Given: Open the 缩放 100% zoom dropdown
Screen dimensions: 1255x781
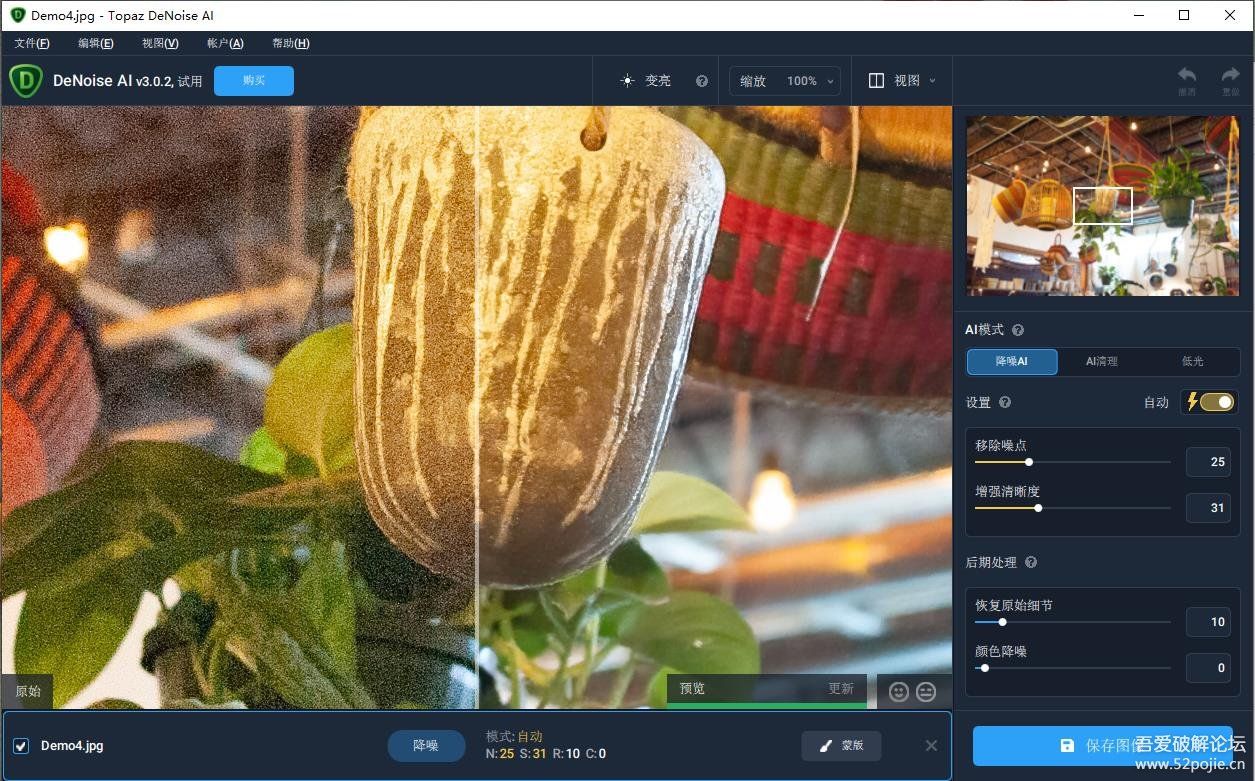Looking at the screenshot, I should [785, 80].
